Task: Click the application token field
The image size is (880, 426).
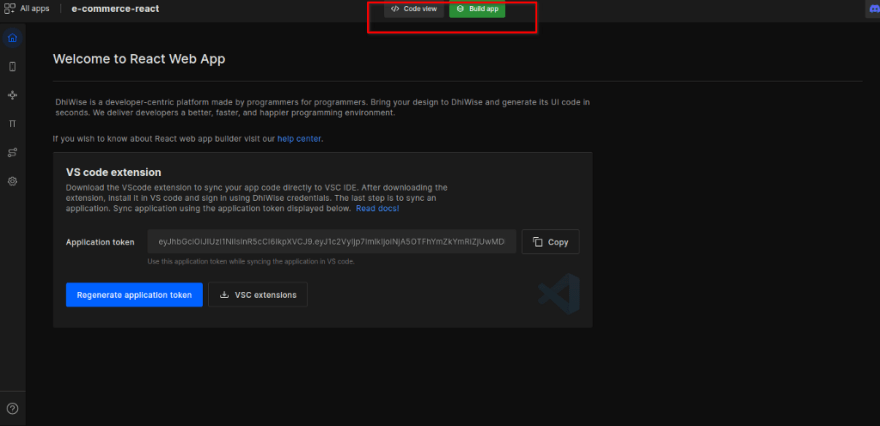Action: (x=332, y=242)
